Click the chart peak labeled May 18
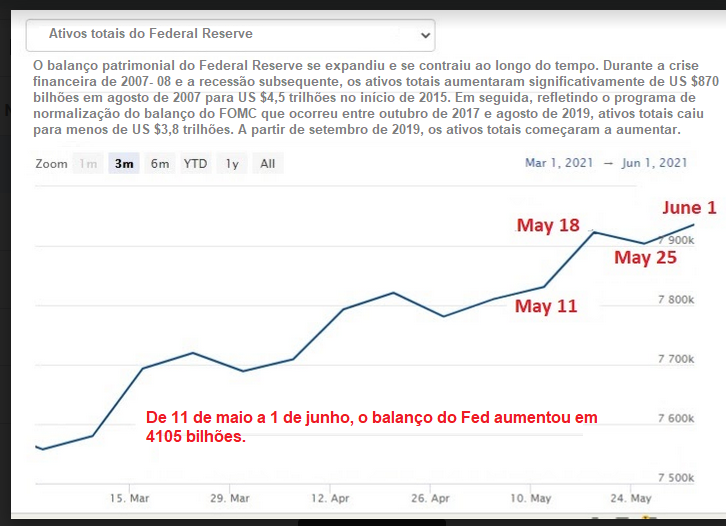The image size is (726, 526). (594, 232)
